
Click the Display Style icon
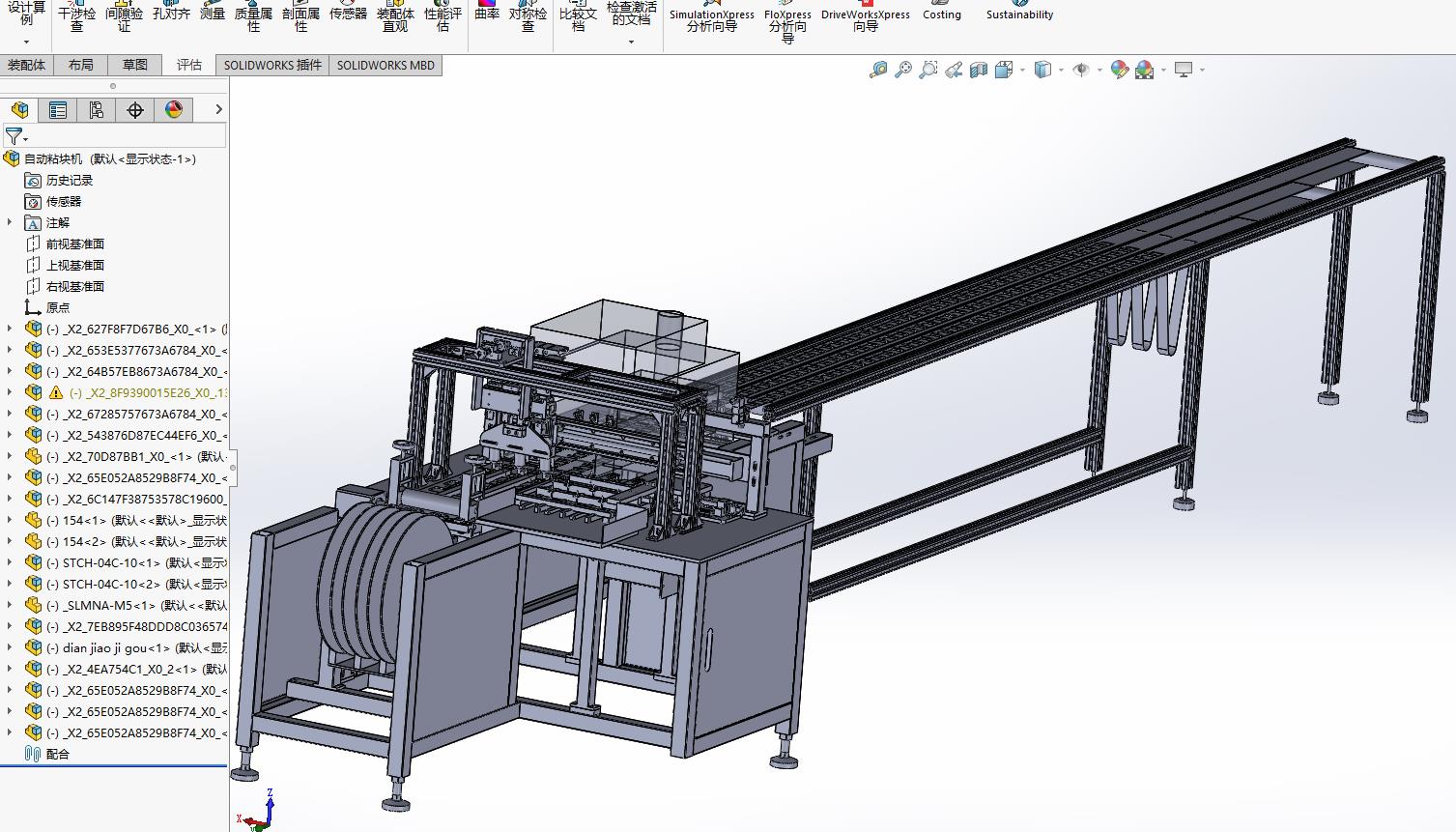[x=1042, y=70]
